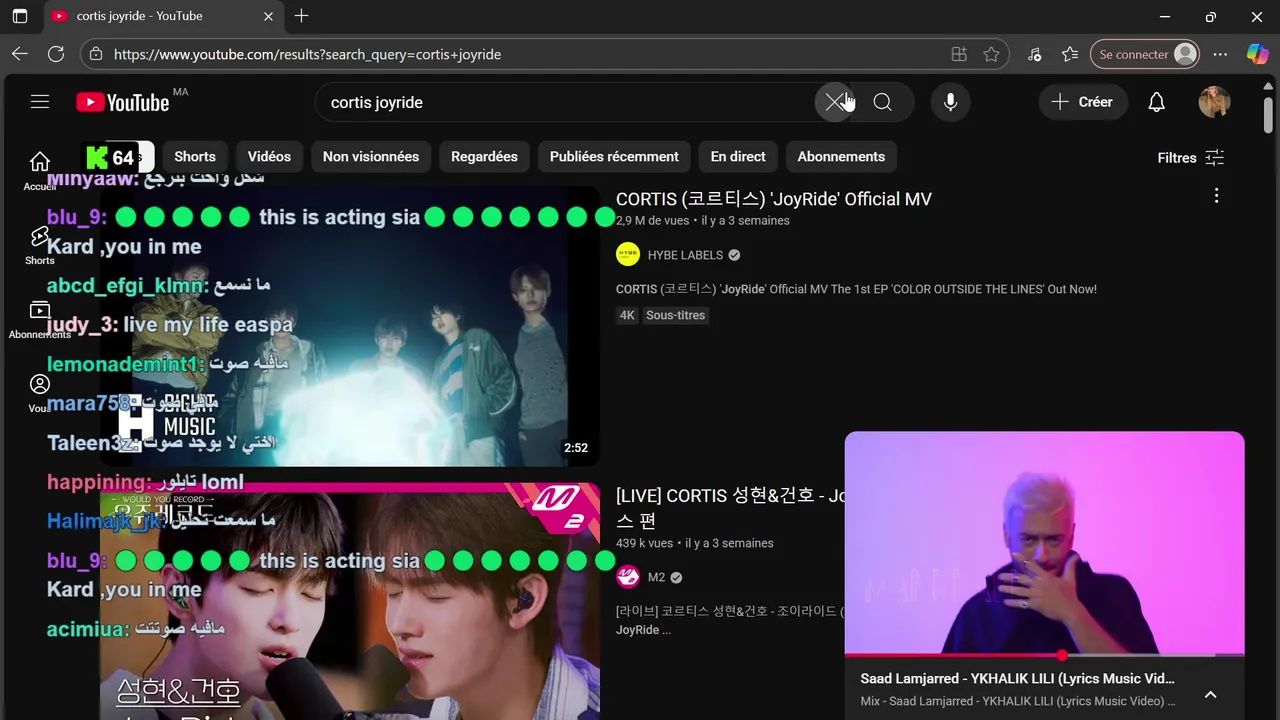Open browser Settings and more menu

(1220, 54)
